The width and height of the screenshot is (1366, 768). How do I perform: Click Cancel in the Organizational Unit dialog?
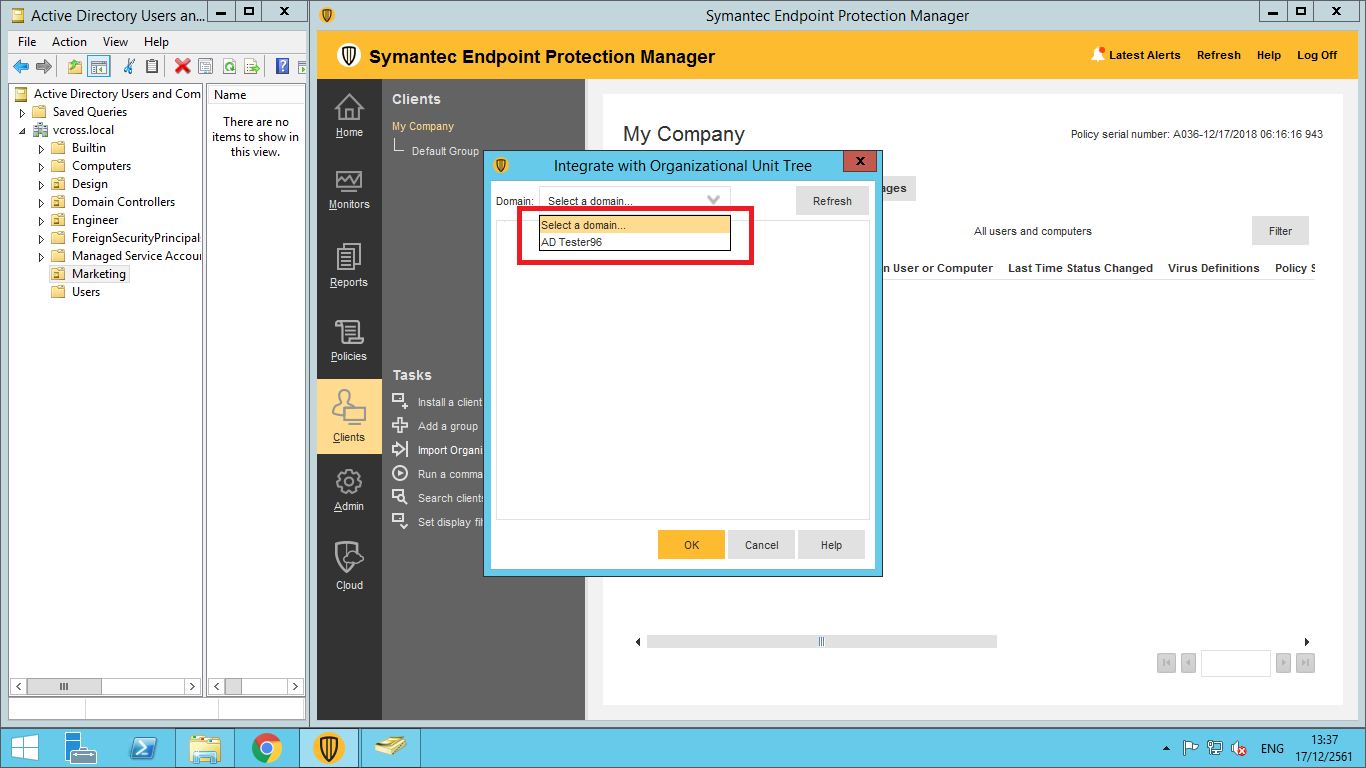coord(761,545)
